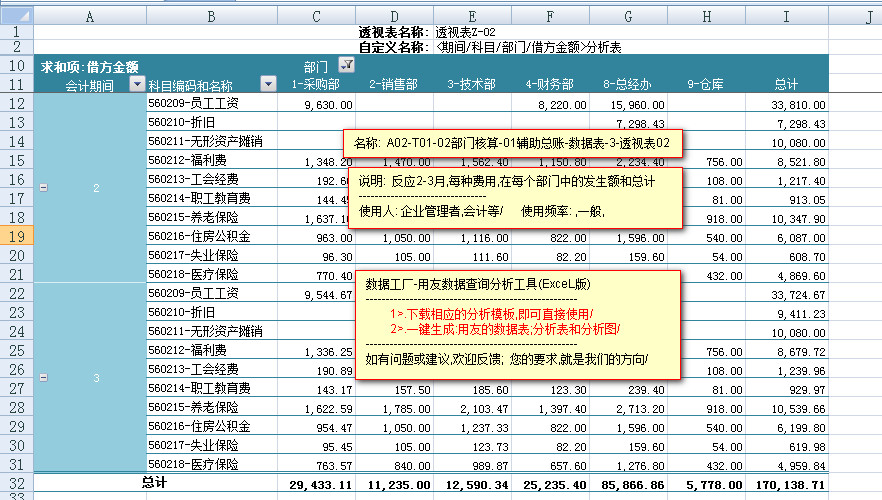Click the yellow 名称 A02-T01-02 note box
This screenshot has height=500, width=882.
pyautogui.click(x=512, y=144)
